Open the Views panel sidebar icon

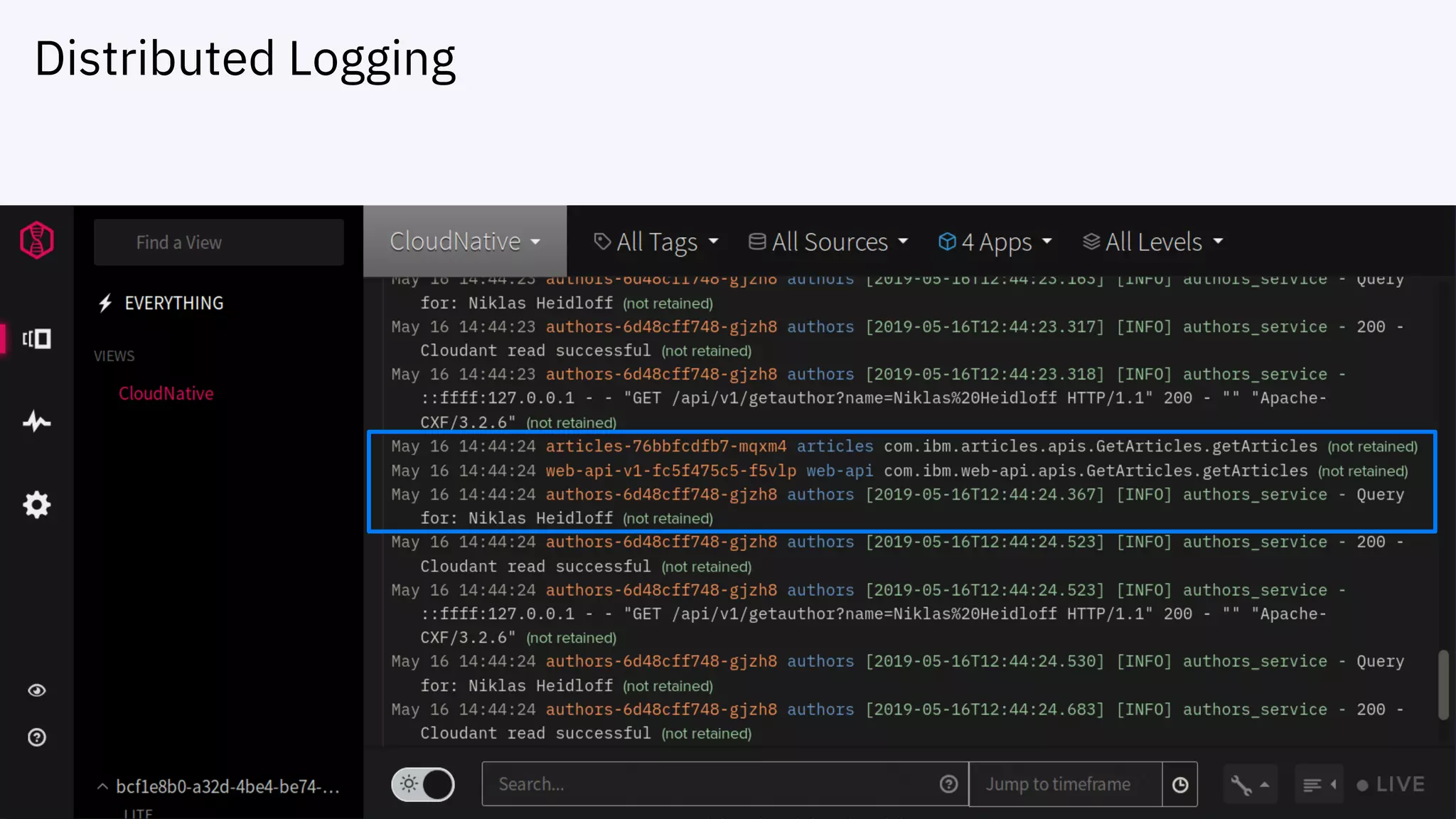pos(36,338)
